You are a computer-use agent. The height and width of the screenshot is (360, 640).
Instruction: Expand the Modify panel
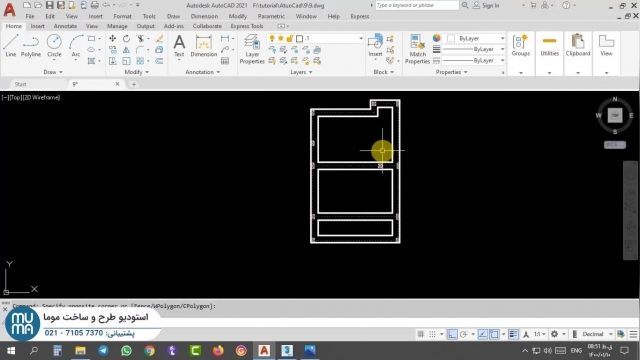pos(136,72)
